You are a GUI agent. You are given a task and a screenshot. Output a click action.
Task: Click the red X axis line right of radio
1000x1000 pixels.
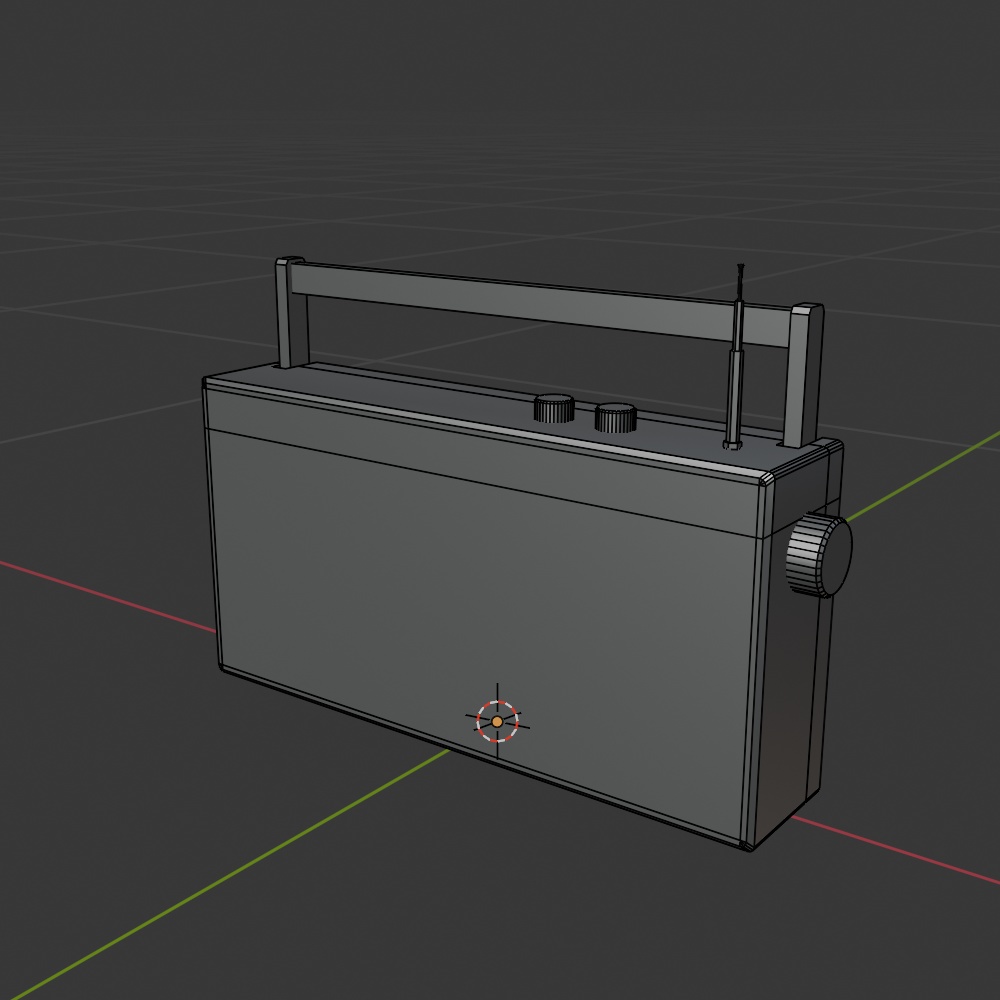coord(895,849)
